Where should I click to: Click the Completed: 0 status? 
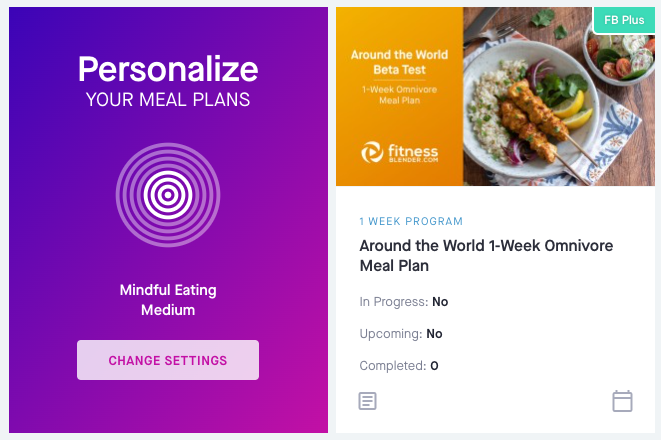click(x=399, y=365)
